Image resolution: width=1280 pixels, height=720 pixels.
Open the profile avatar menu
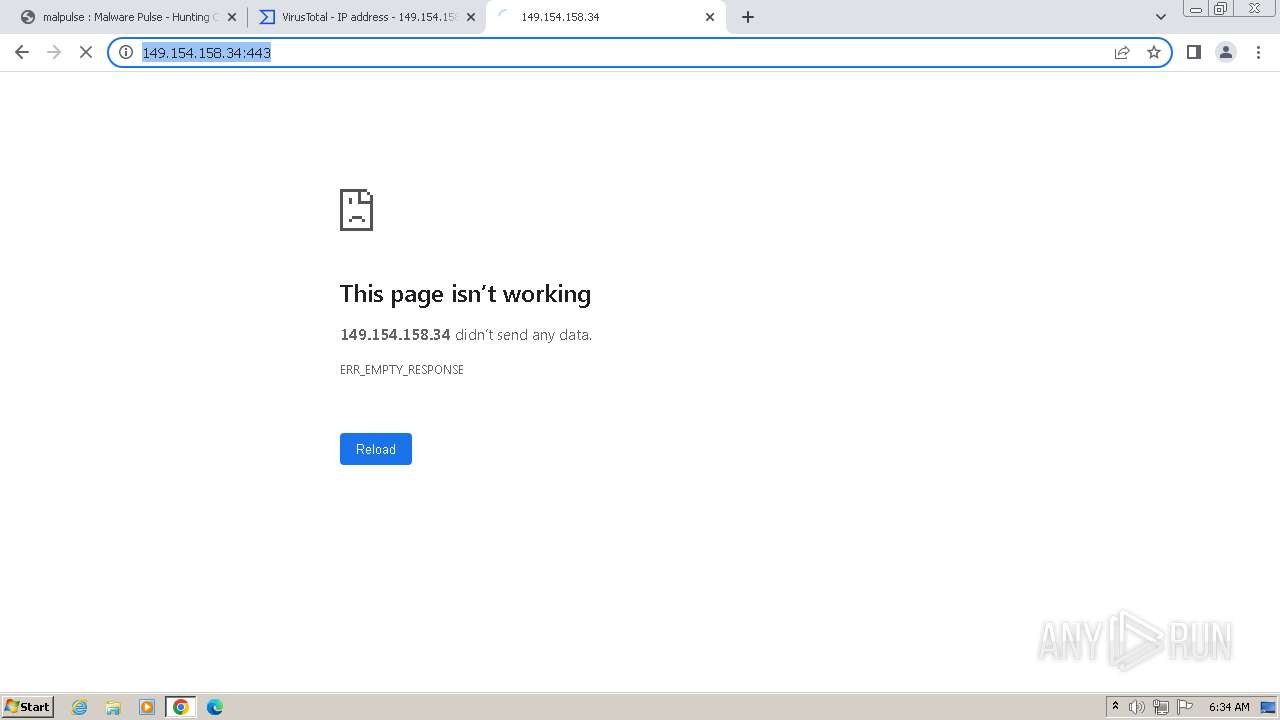coord(1226,52)
